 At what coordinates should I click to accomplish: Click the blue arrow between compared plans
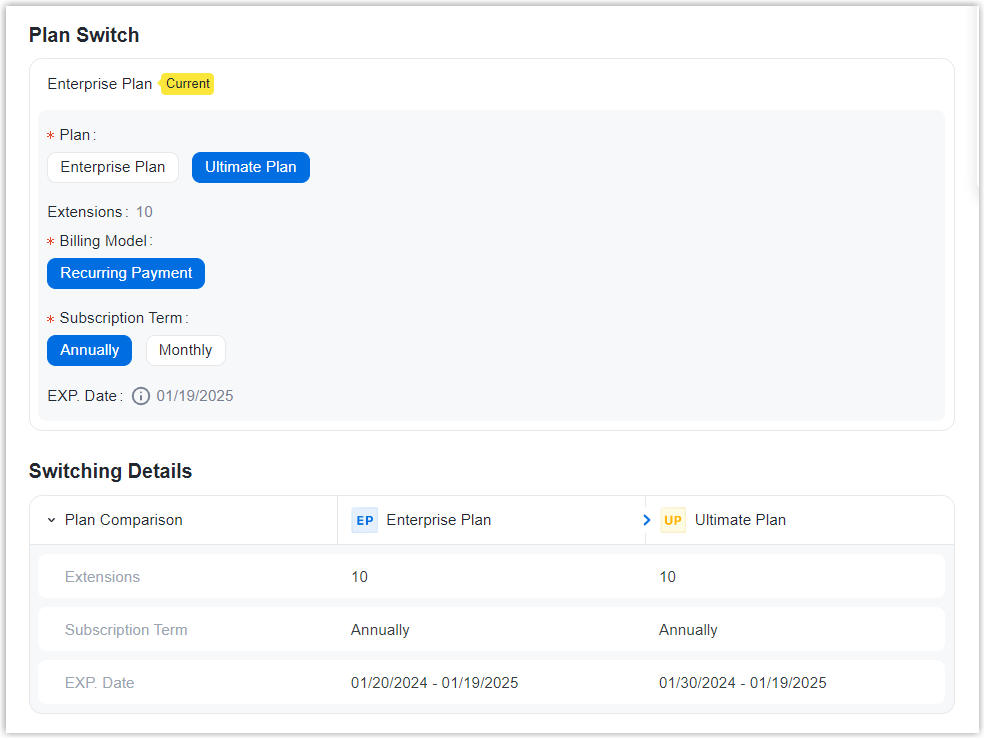[x=647, y=520]
